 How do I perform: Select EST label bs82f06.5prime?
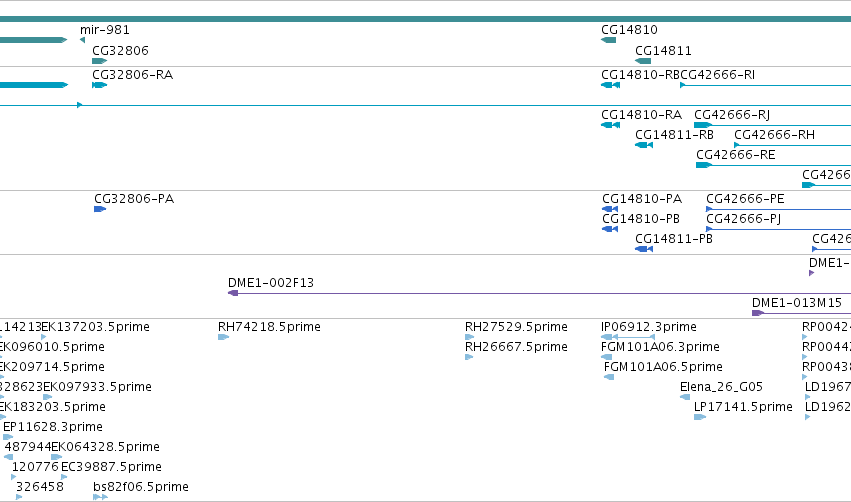click(141, 487)
